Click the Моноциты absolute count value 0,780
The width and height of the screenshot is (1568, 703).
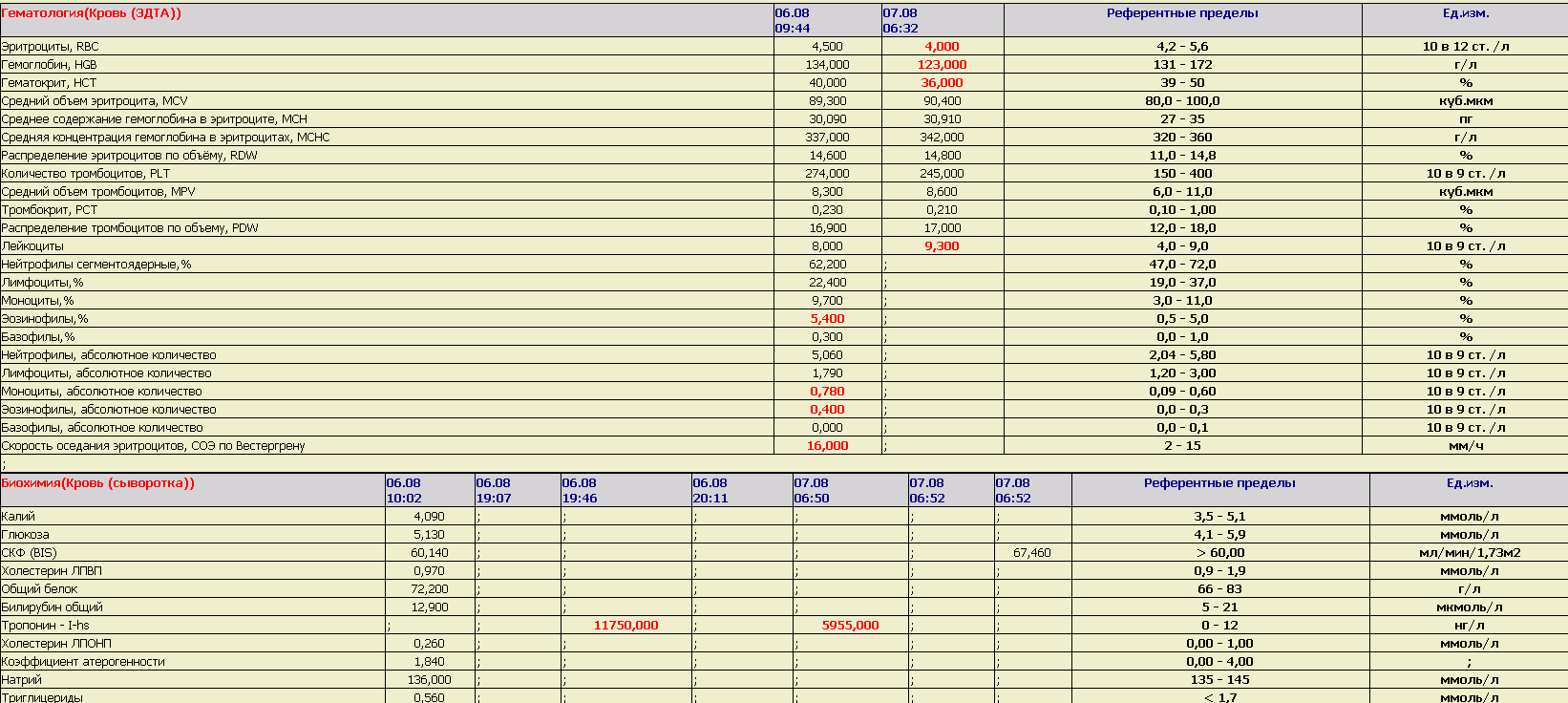tap(827, 392)
